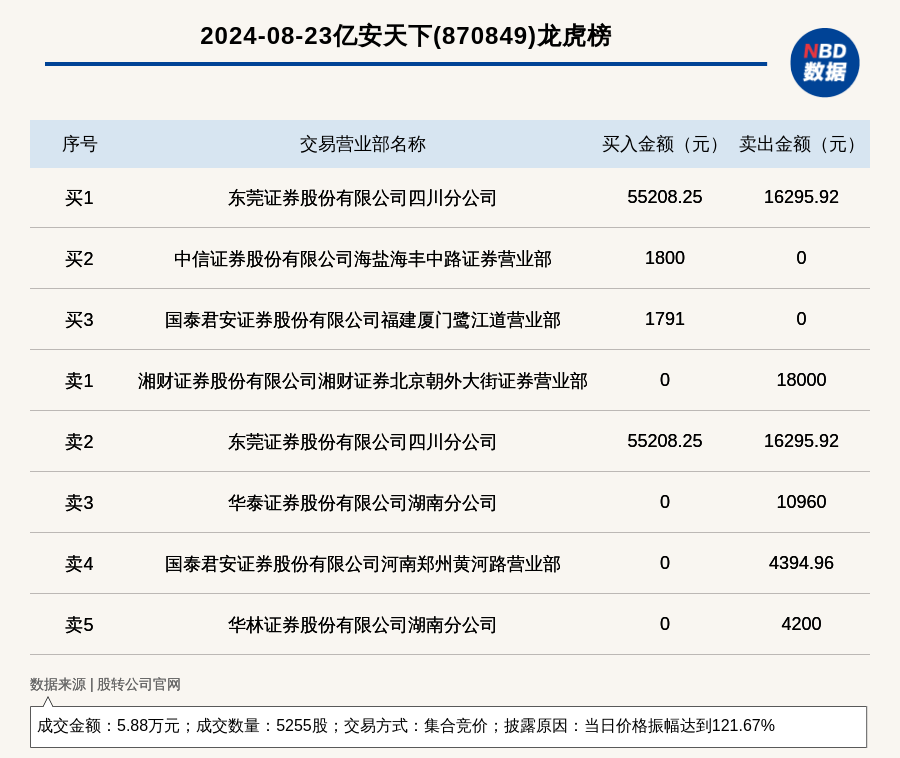This screenshot has width=900, height=758.
Task: Click the 1791 buy amount
Action: [665, 319]
